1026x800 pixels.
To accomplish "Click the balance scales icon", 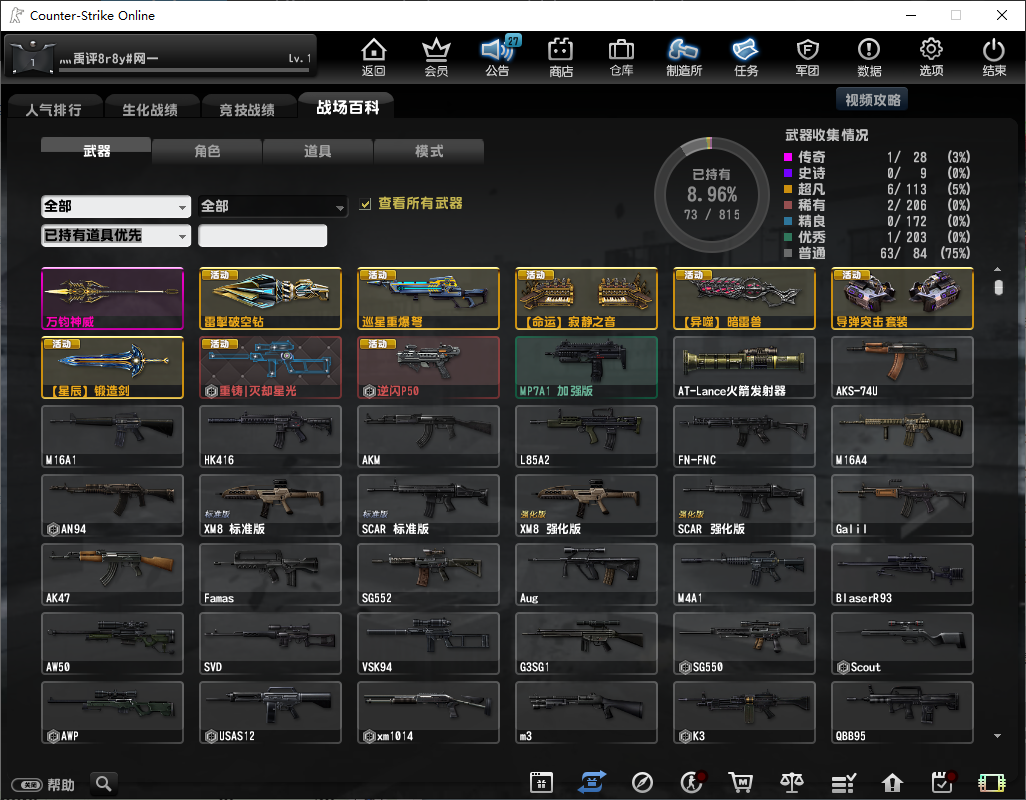I will point(792,782).
